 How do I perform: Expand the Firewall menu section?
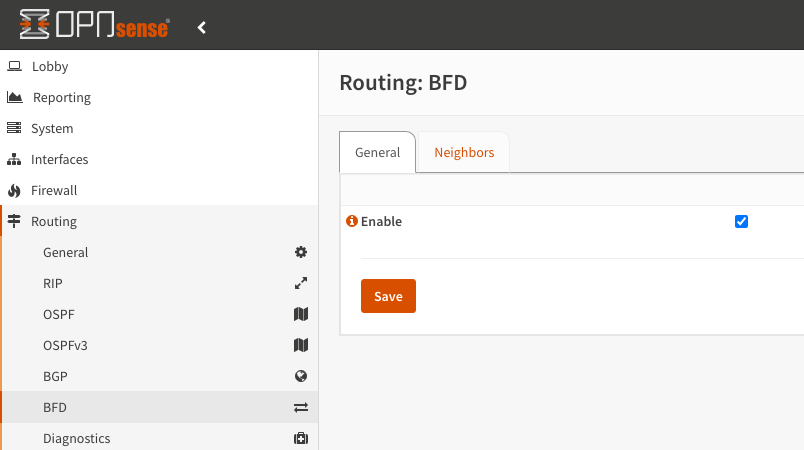coord(54,191)
